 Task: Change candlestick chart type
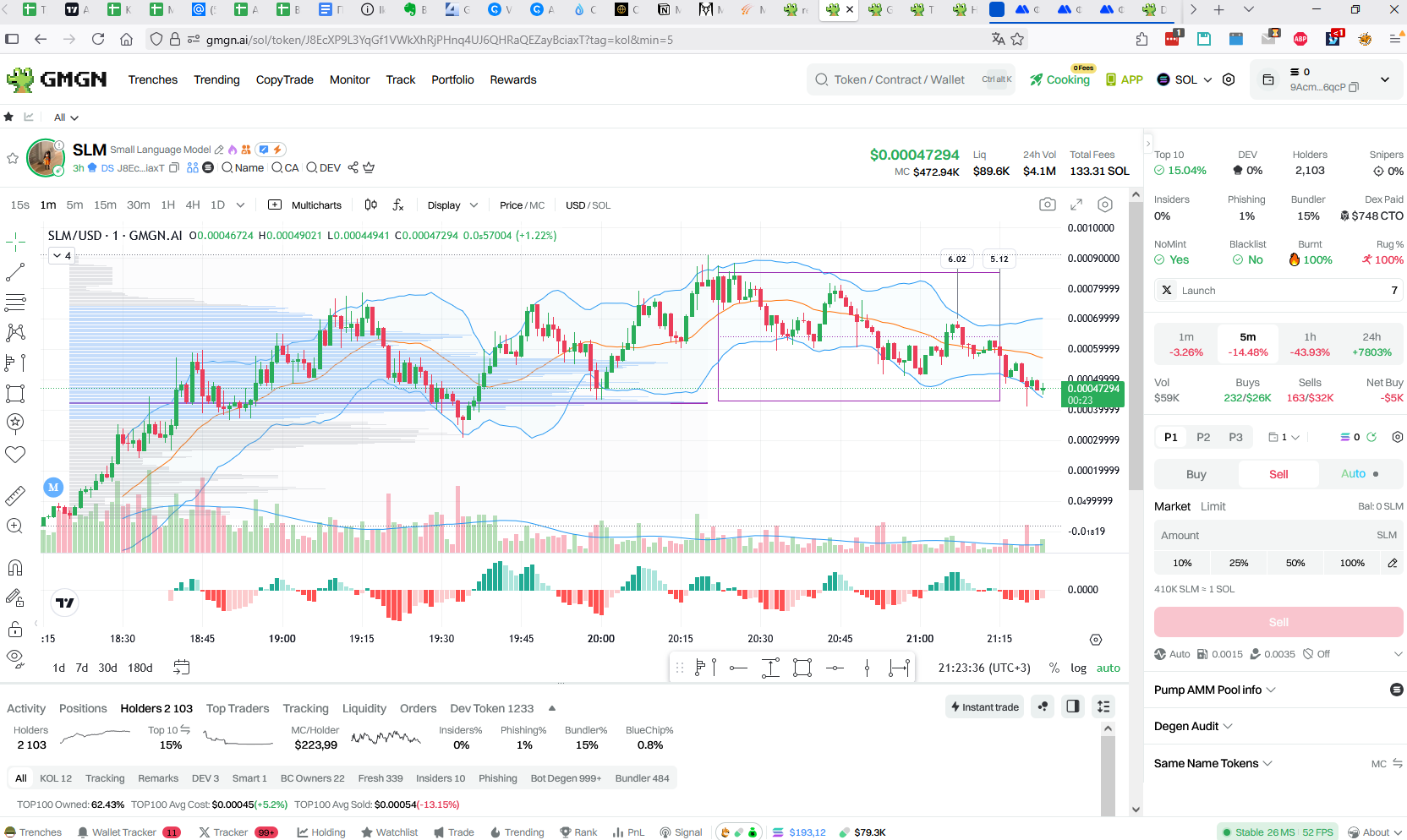tap(370, 205)
